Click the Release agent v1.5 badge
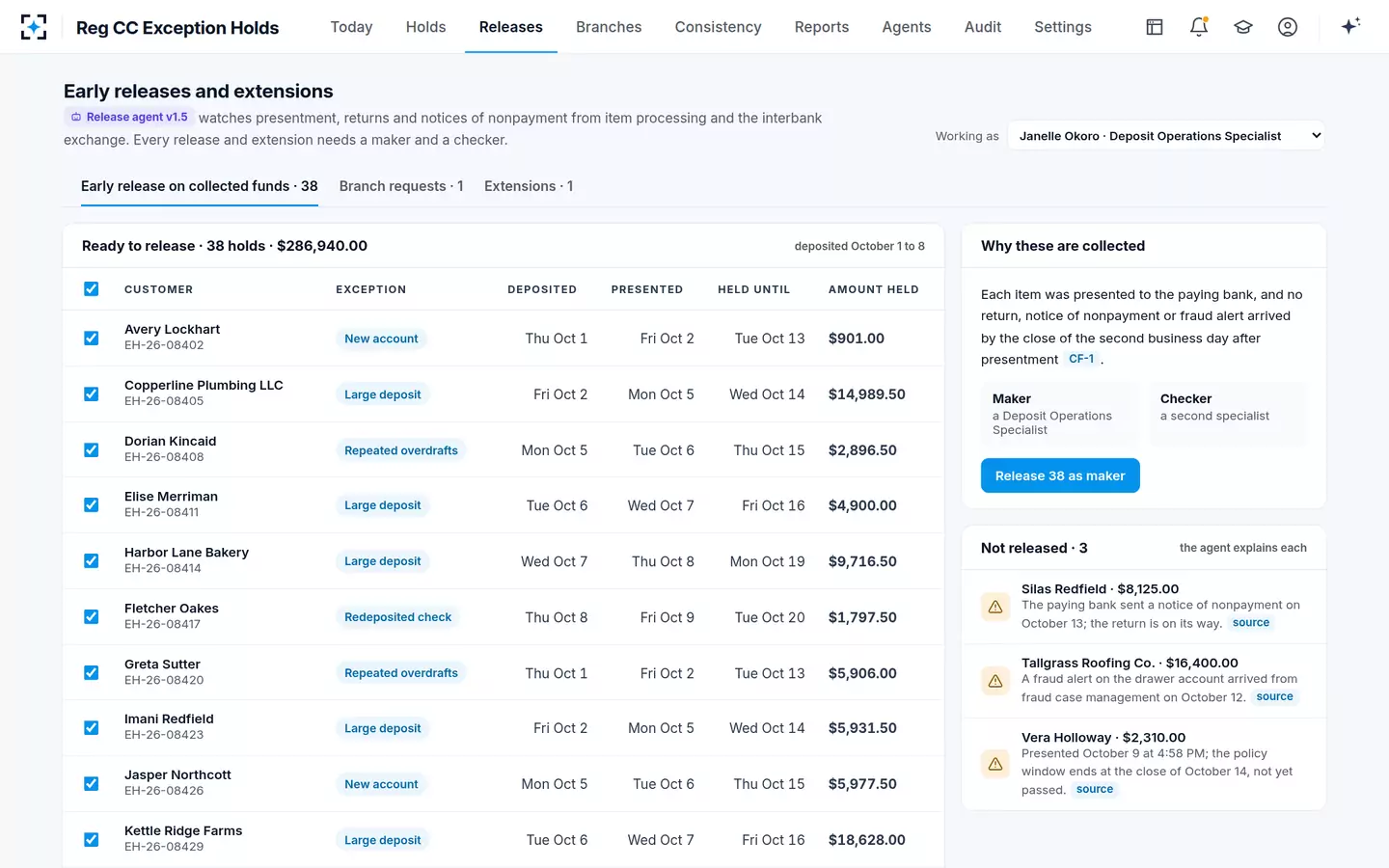 129,117
